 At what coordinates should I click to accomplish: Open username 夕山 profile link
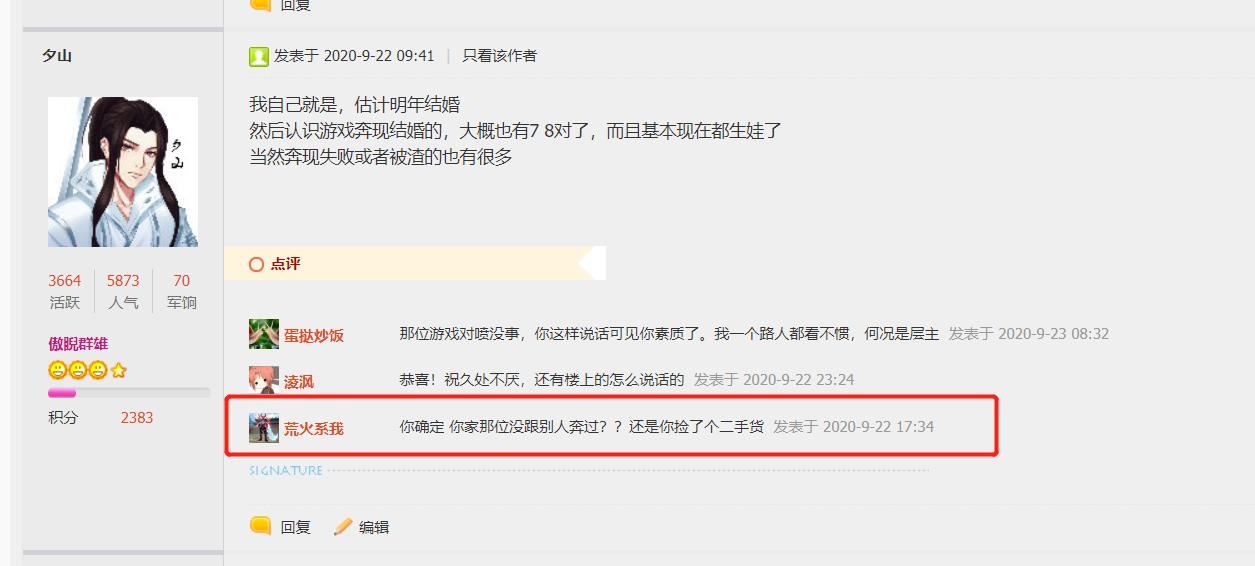57,56
